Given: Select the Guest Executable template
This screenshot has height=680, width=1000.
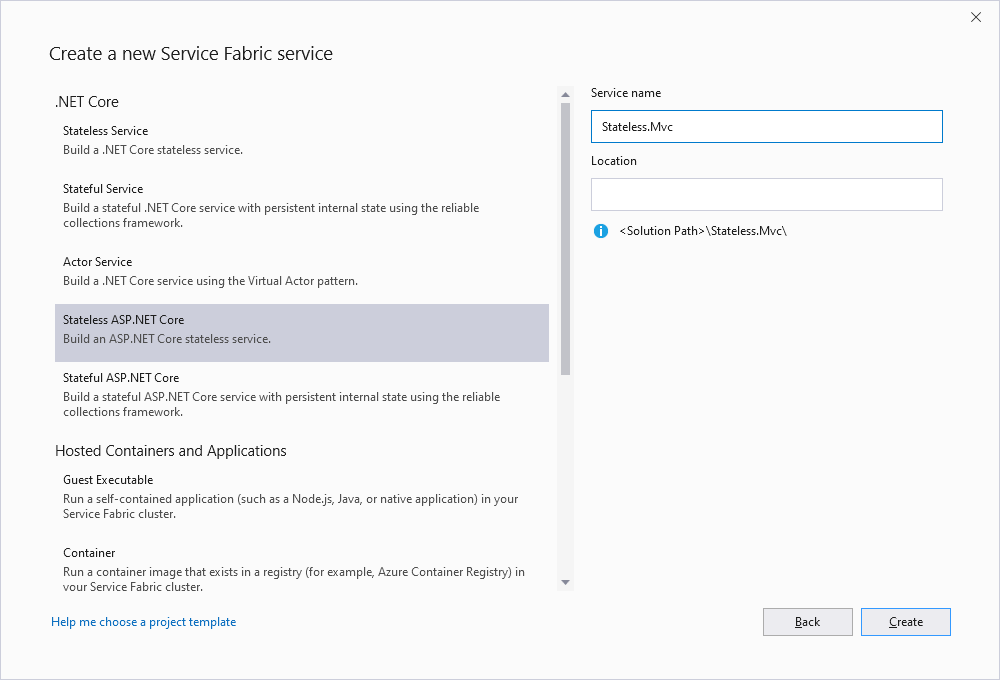Looking at the screenshot, I should click(301, 496).
